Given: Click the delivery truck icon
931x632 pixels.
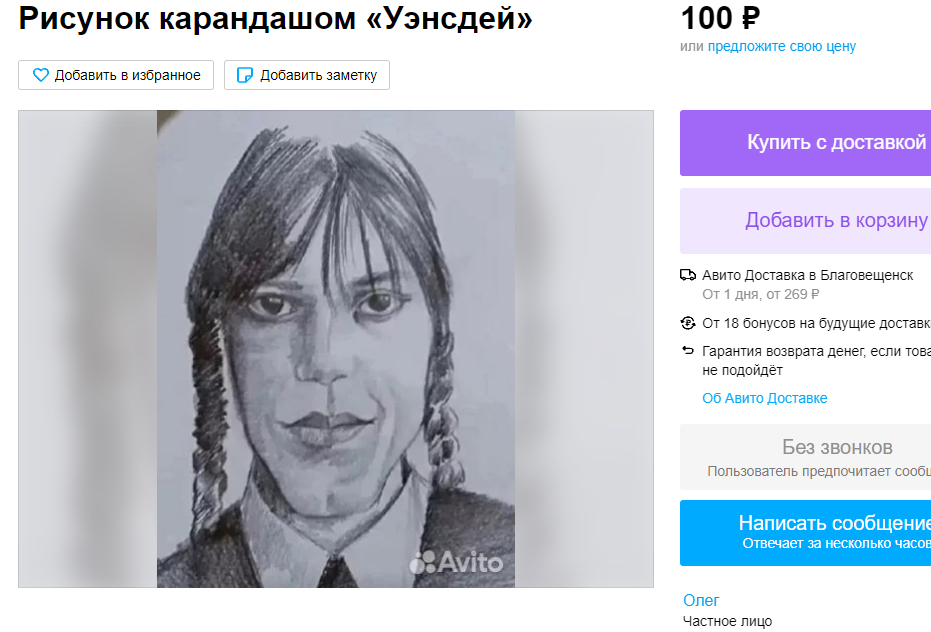Looking at the screenshot, I should [x=688, y=275].
